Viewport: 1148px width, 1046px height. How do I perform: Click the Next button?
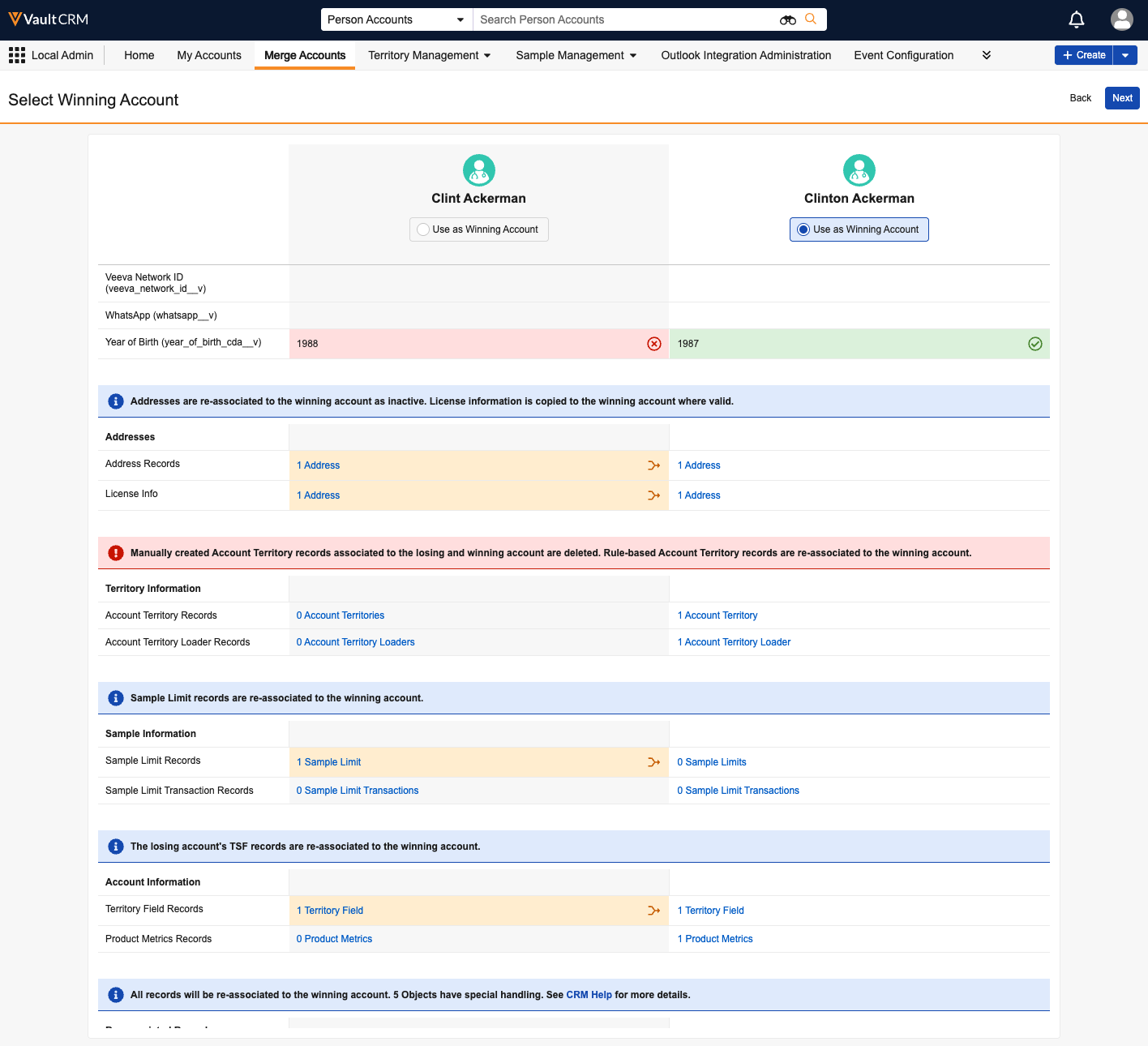[x=1121, y=98]
